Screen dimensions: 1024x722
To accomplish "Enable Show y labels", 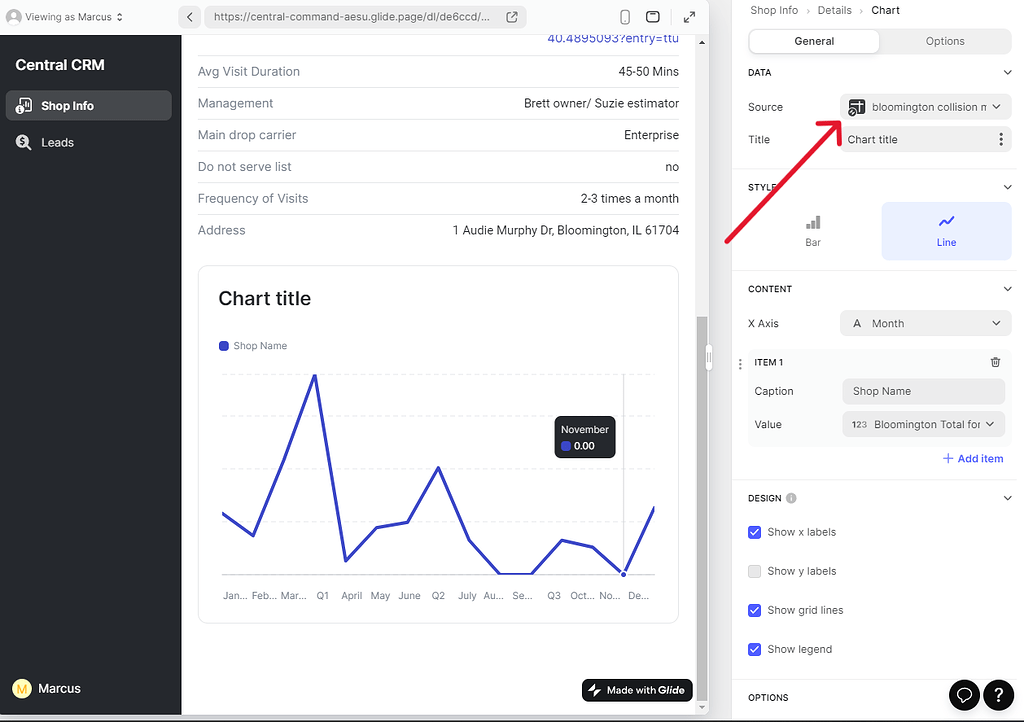I will coord(754,571).
